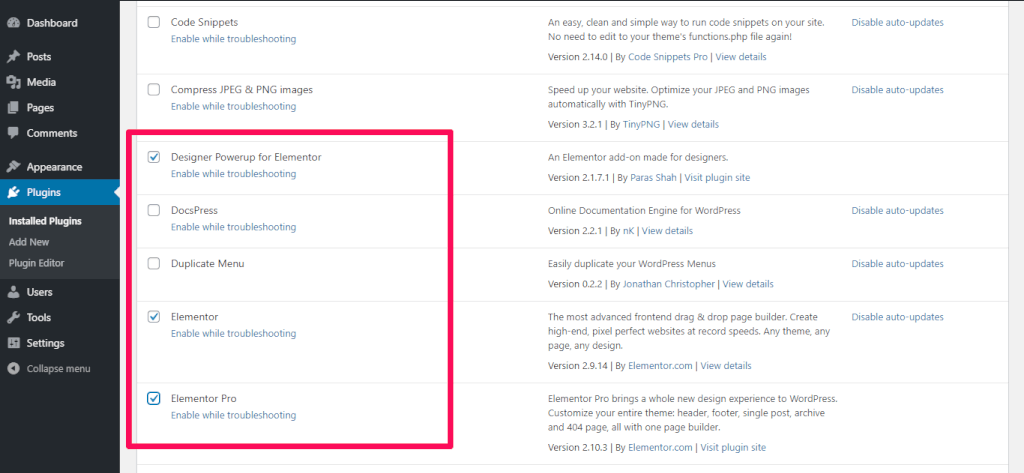This screenshot has height=473, width=1024.
Task: Visit plugin site for Designer Powerup
Action: pos(717,177)
